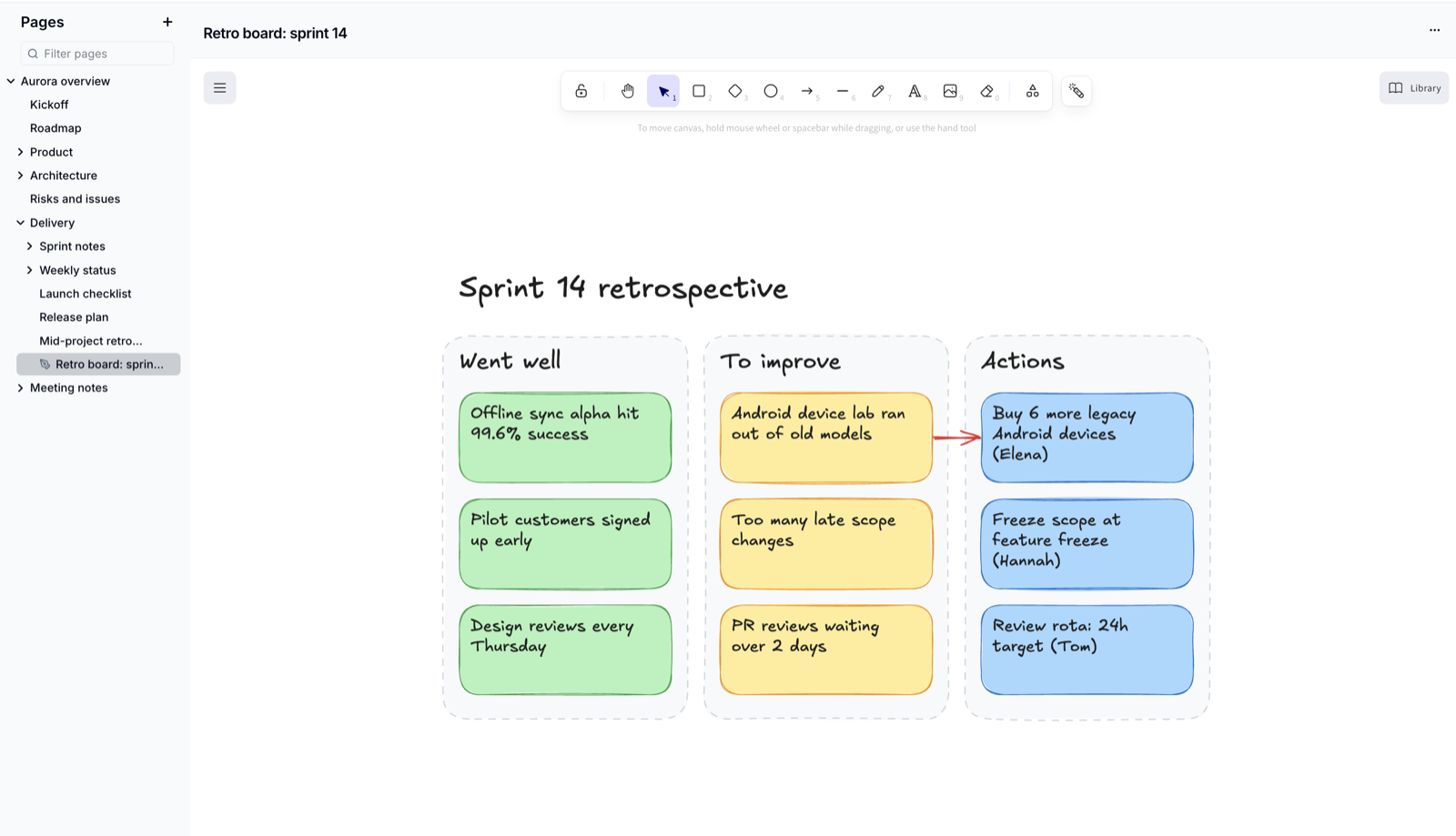Choose the Rectangle shape tool
Viewport: 1456px width, 836px height.
[699, 91]
